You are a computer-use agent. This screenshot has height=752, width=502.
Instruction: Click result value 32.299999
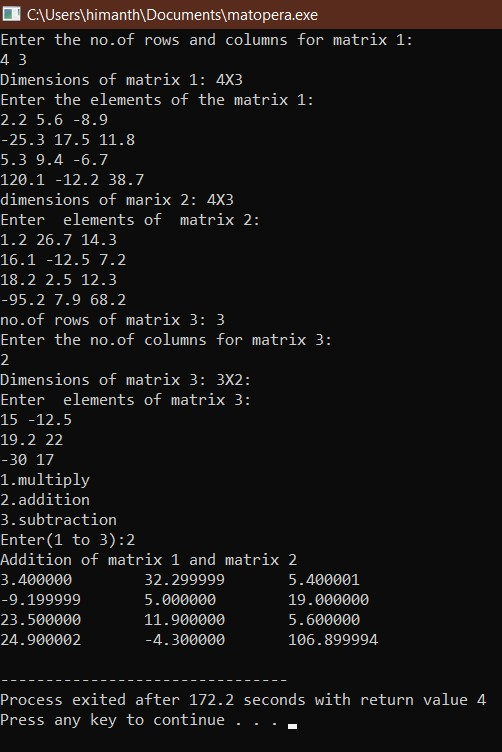(185, 580)
